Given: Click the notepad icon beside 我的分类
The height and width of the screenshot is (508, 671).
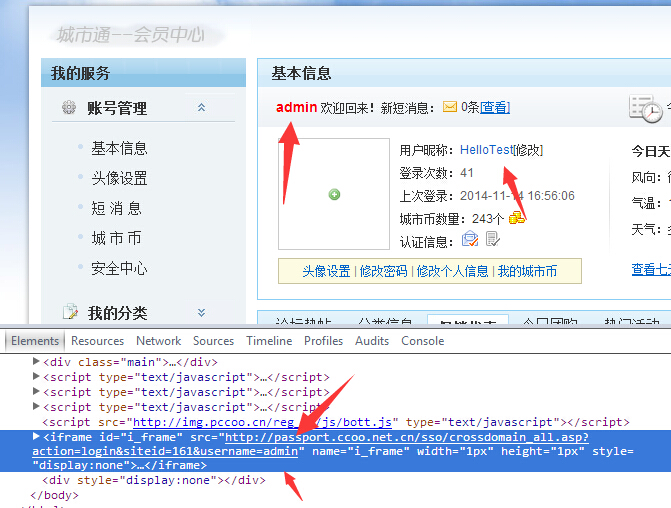Looking at the screenshot, I should click(70, 312).
